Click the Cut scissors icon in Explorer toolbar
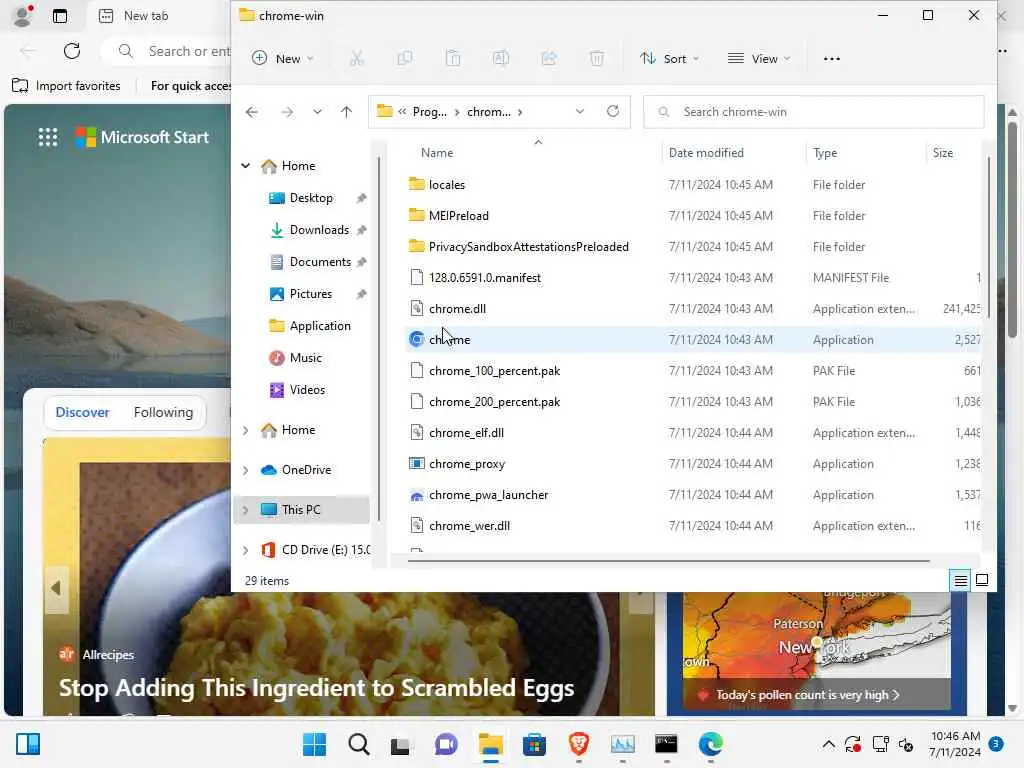This screenshot has width=1024, height=768. (x=357, y=59)
